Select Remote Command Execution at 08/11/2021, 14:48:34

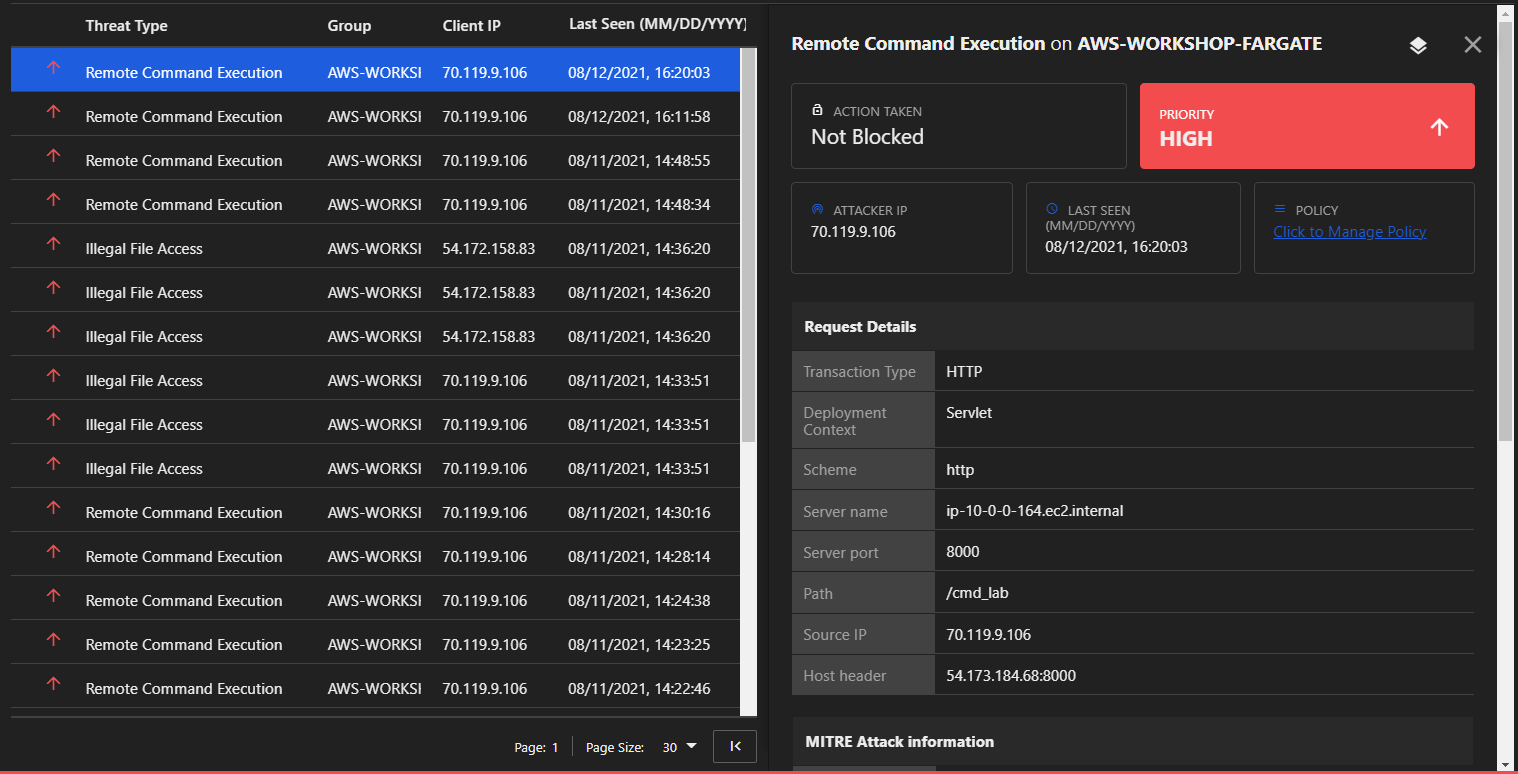coord(376,204)
